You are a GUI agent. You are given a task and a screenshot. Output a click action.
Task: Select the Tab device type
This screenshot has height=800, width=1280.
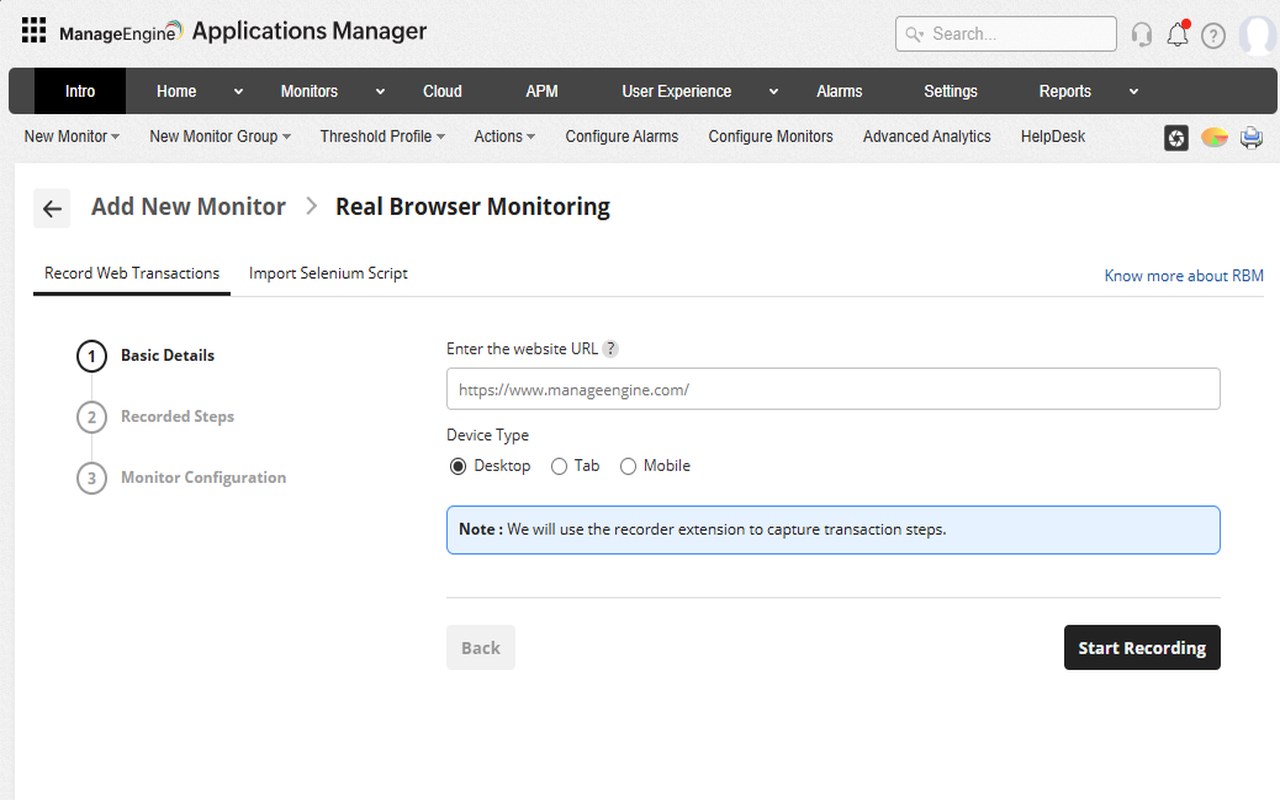click(x=559, y=466)
